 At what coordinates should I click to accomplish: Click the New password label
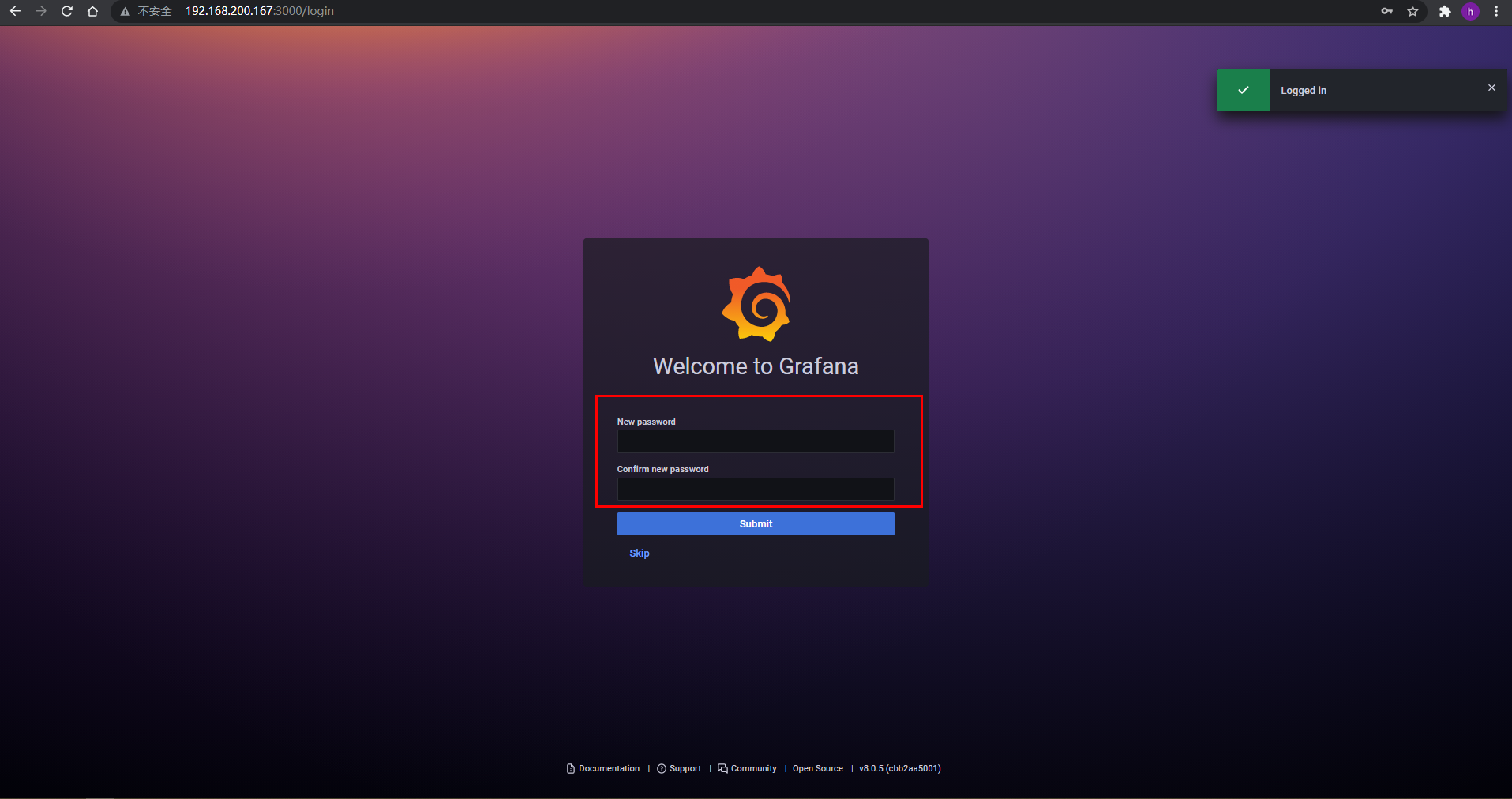coord(647,422)
